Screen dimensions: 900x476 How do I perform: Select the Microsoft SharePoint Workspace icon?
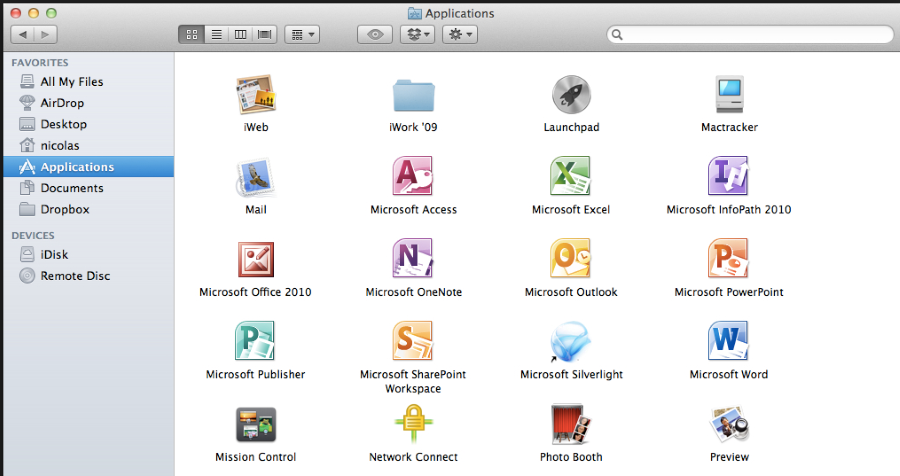[413, 341]
